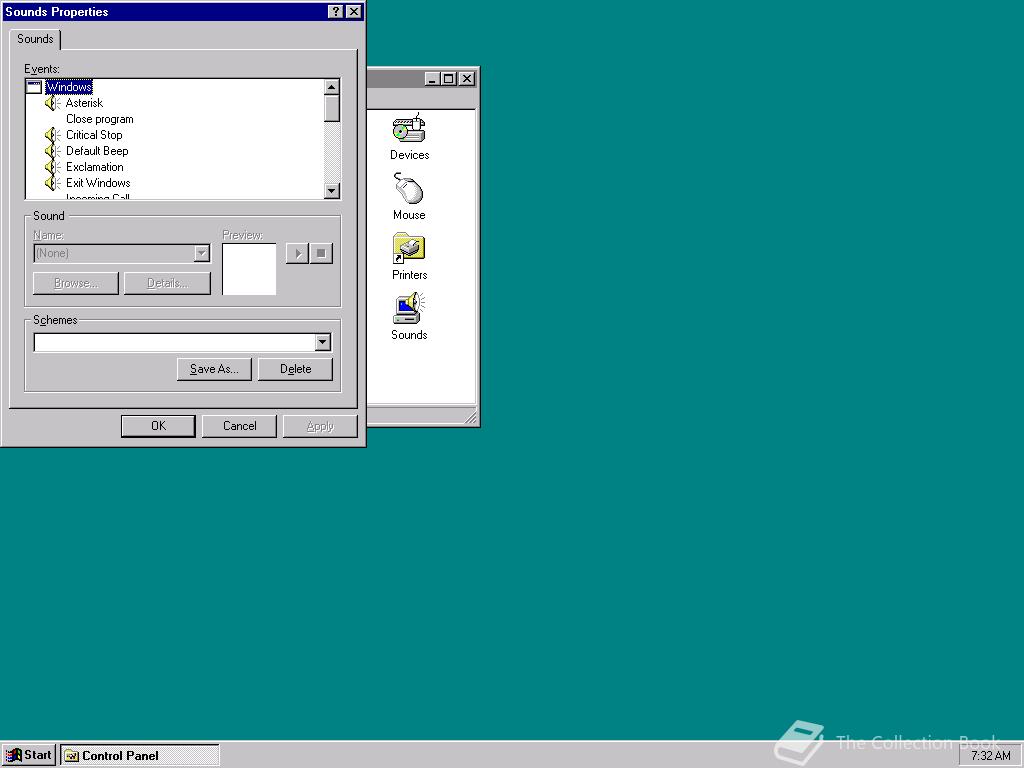1024x768 pixels.
Task: Click Save As to save scheme
Action: tap(214, 369)
